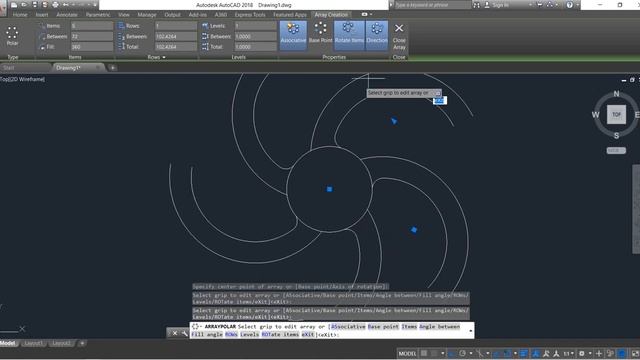Image resolution: width=640 pixels, height=360 pixels.
Task: Click the TOP face of the ViewCube
Action: (616, 115)
